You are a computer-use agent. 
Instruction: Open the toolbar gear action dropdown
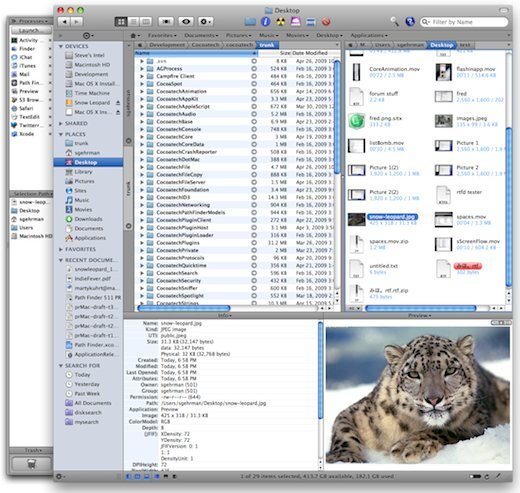pyautogui.click(x=206, y=22)
